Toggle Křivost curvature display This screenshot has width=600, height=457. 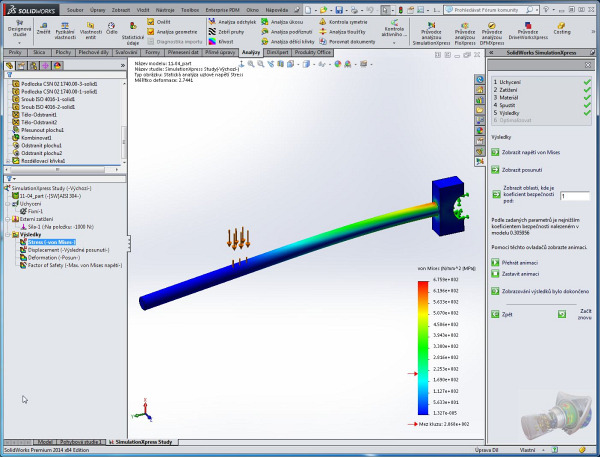point(221,41)
